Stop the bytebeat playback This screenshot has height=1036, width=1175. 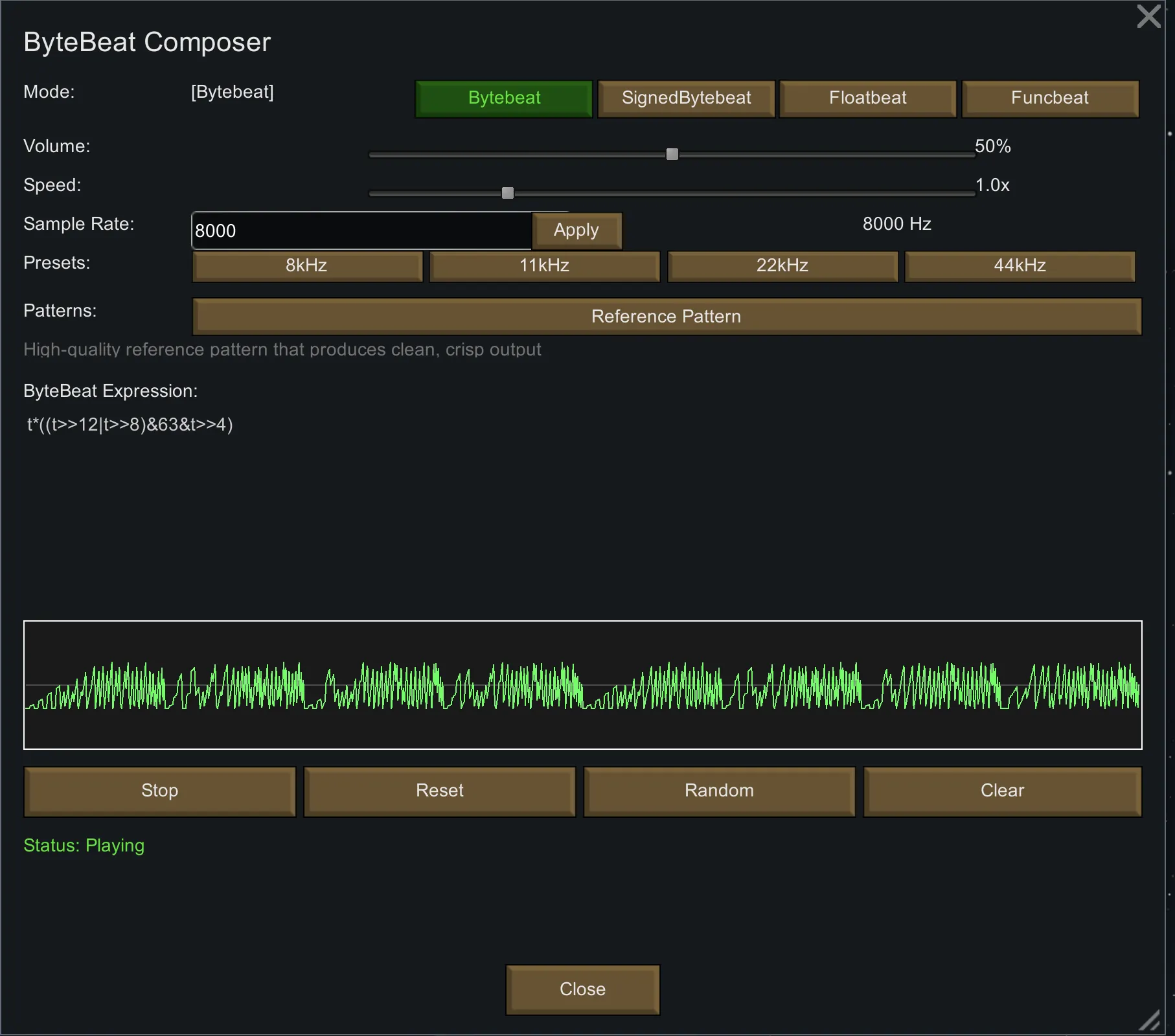(x=159, y=791)
